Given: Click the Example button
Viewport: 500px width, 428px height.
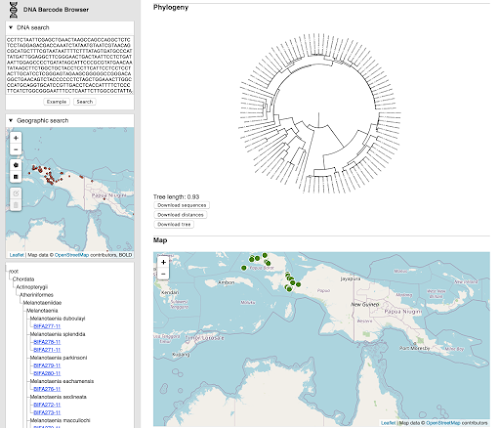Looking at the screenshot, I should pyautogui.click(x=56, y=102).
